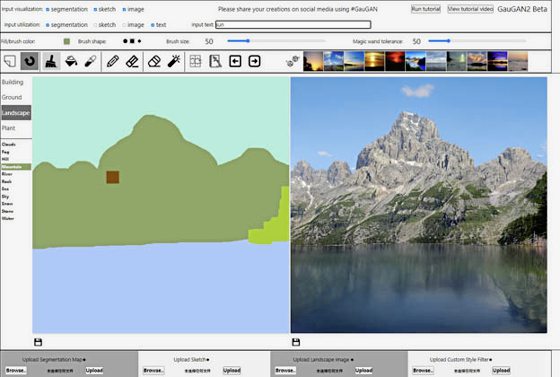Screen dimensions: 560x377
Task: Click the input text field
Action: (293, 25)
